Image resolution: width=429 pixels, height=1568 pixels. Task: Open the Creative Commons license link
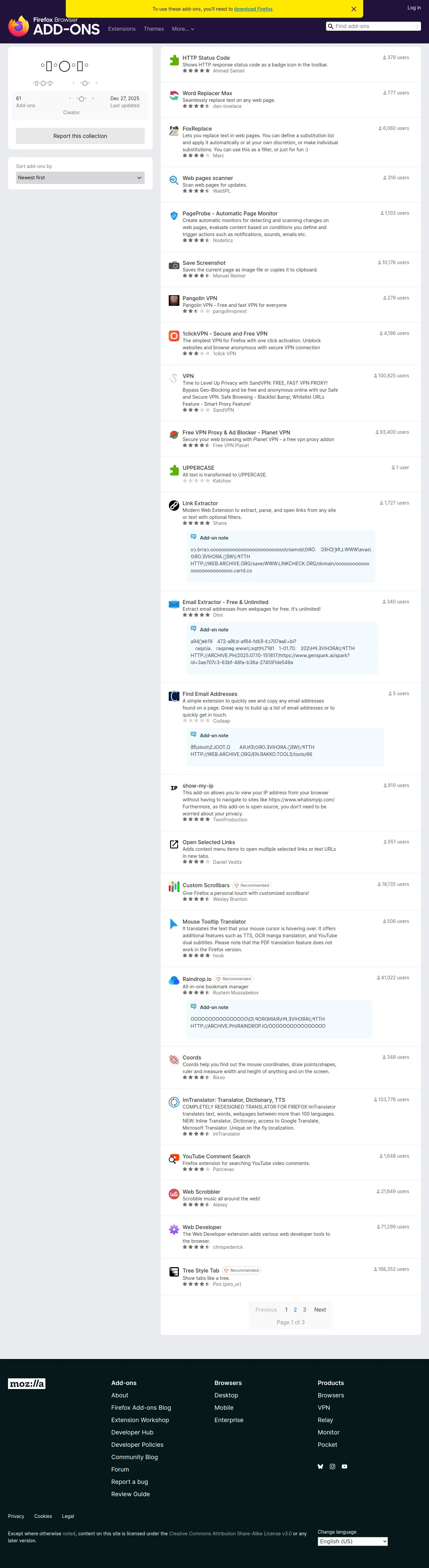pyautogui.click(x=230, y=1533)
